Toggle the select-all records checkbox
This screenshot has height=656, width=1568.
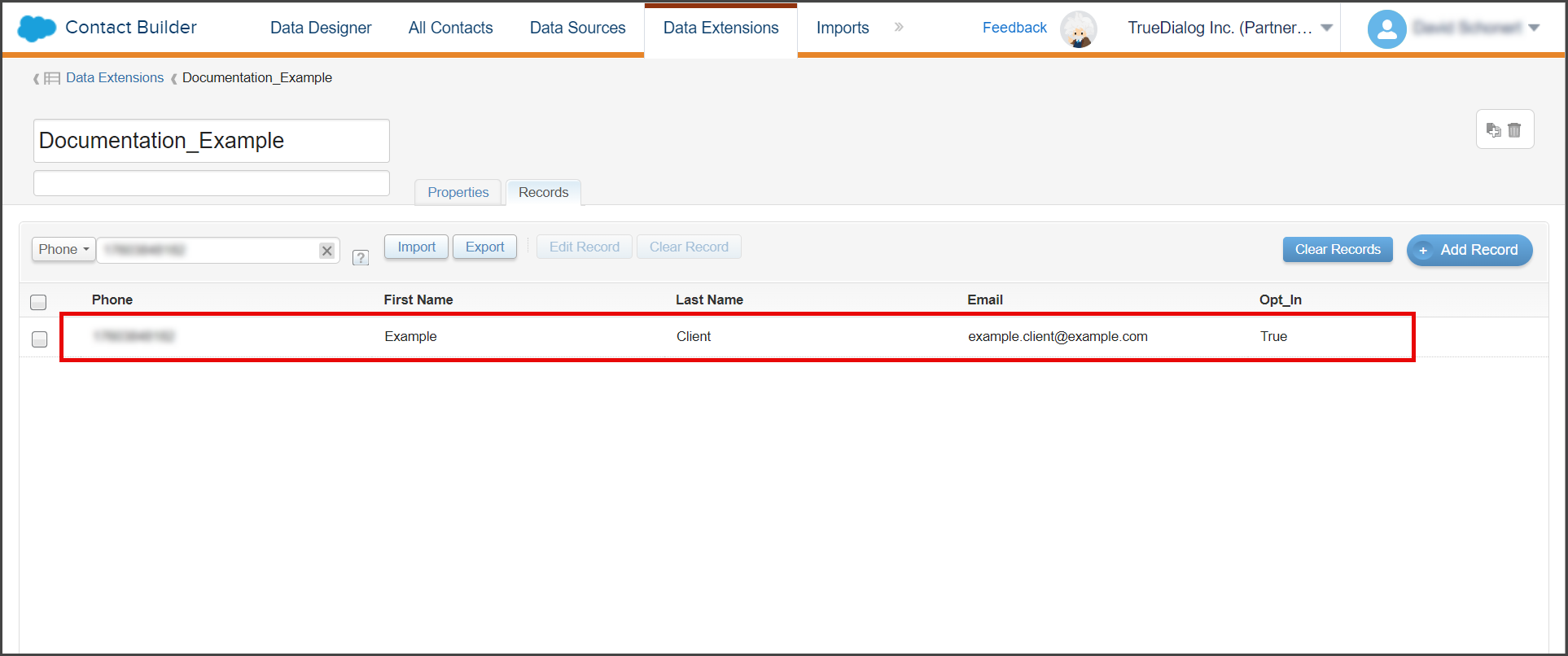(38, 302)
